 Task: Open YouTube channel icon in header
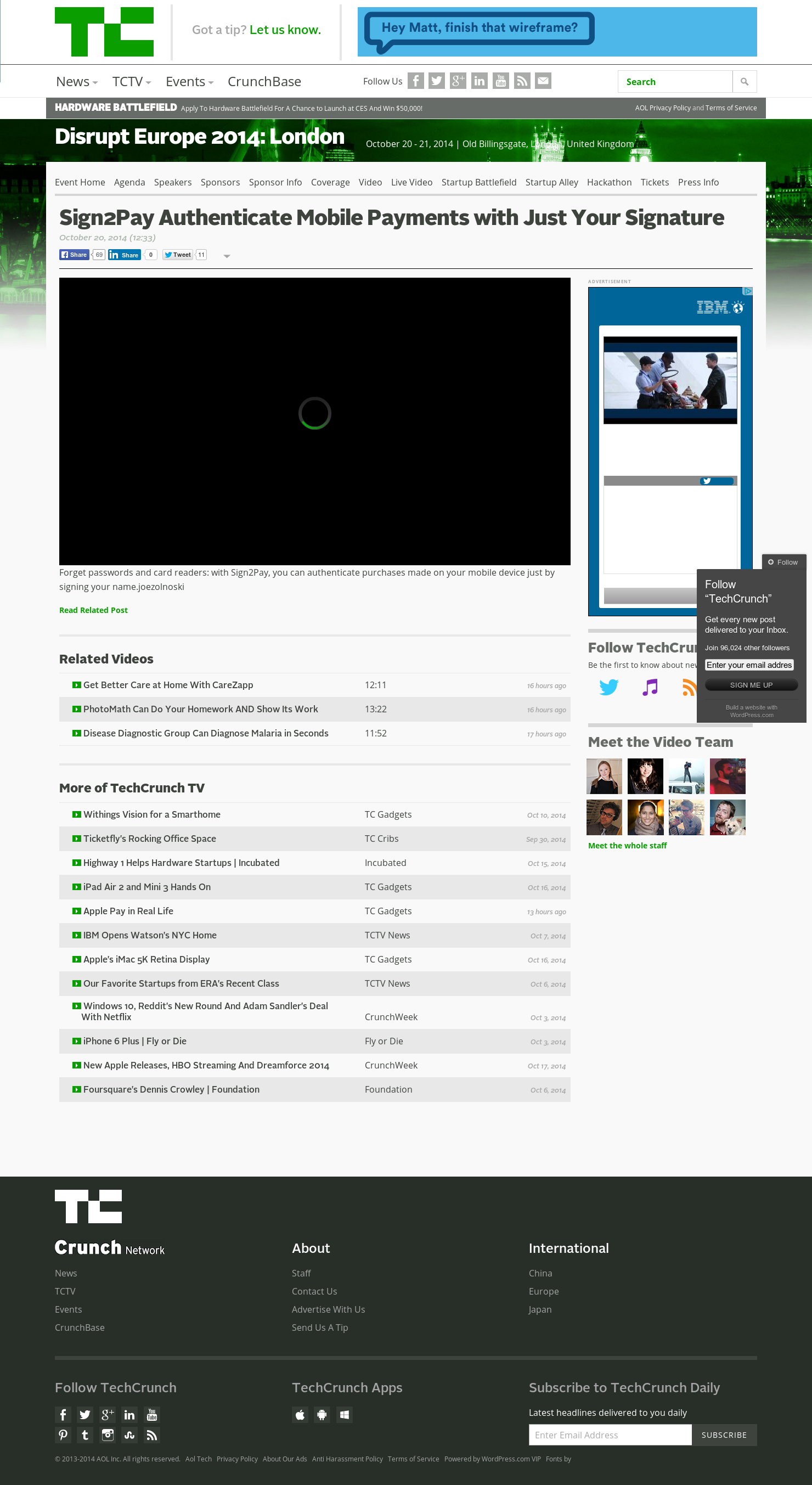click(501, 81)
